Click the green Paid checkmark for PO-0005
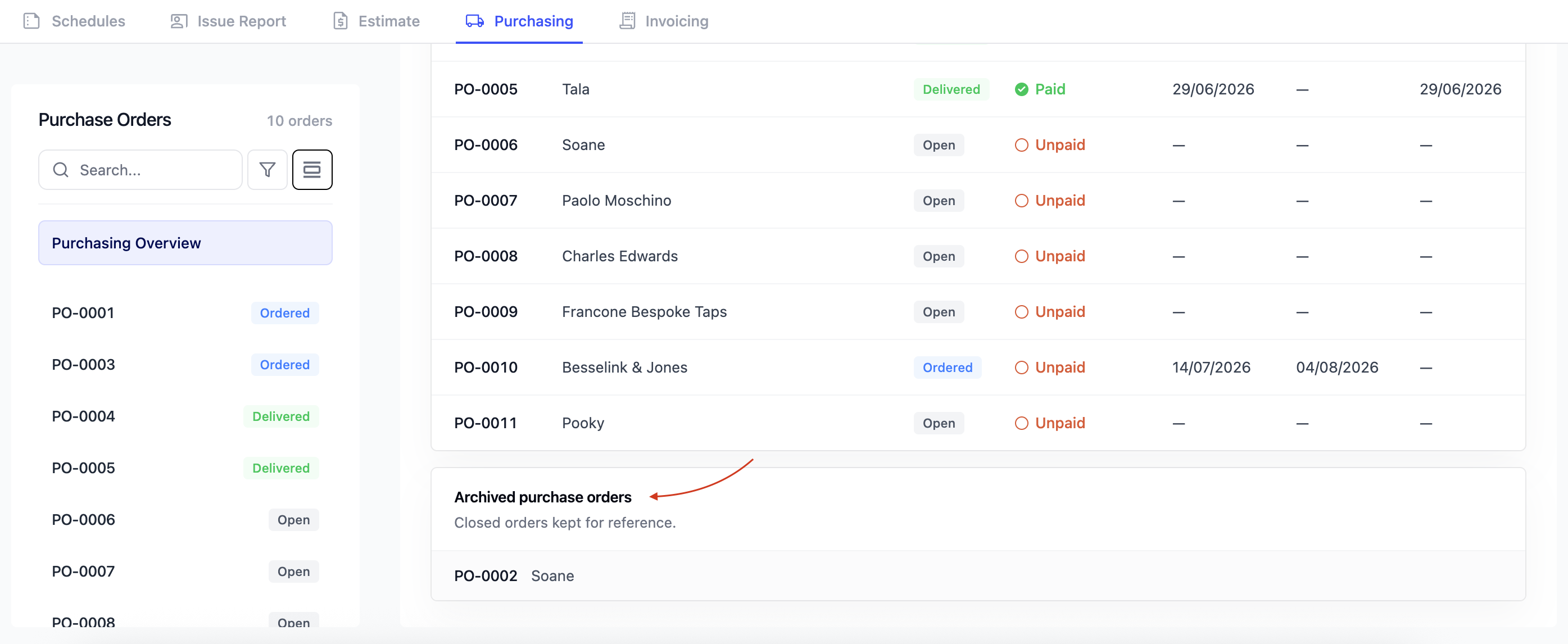Screen dimensions: 1568x644 (1021, 89)
